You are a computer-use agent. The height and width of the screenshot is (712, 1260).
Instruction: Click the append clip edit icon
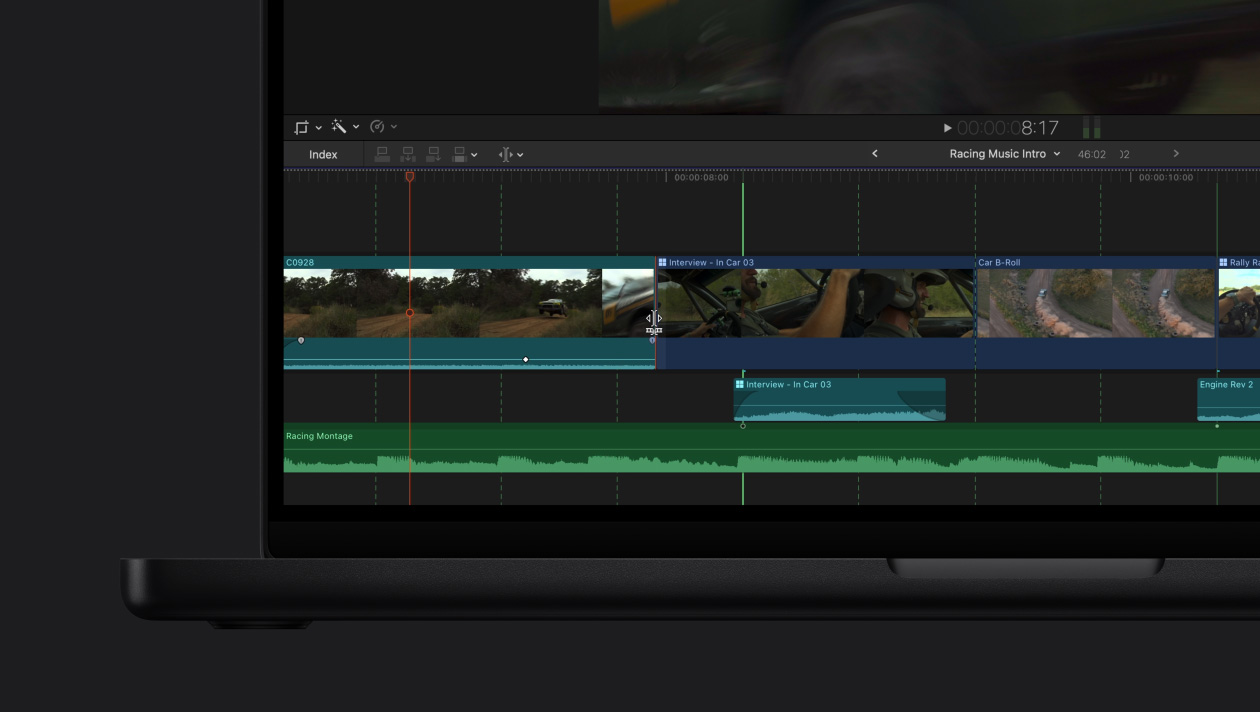[433, 154]
